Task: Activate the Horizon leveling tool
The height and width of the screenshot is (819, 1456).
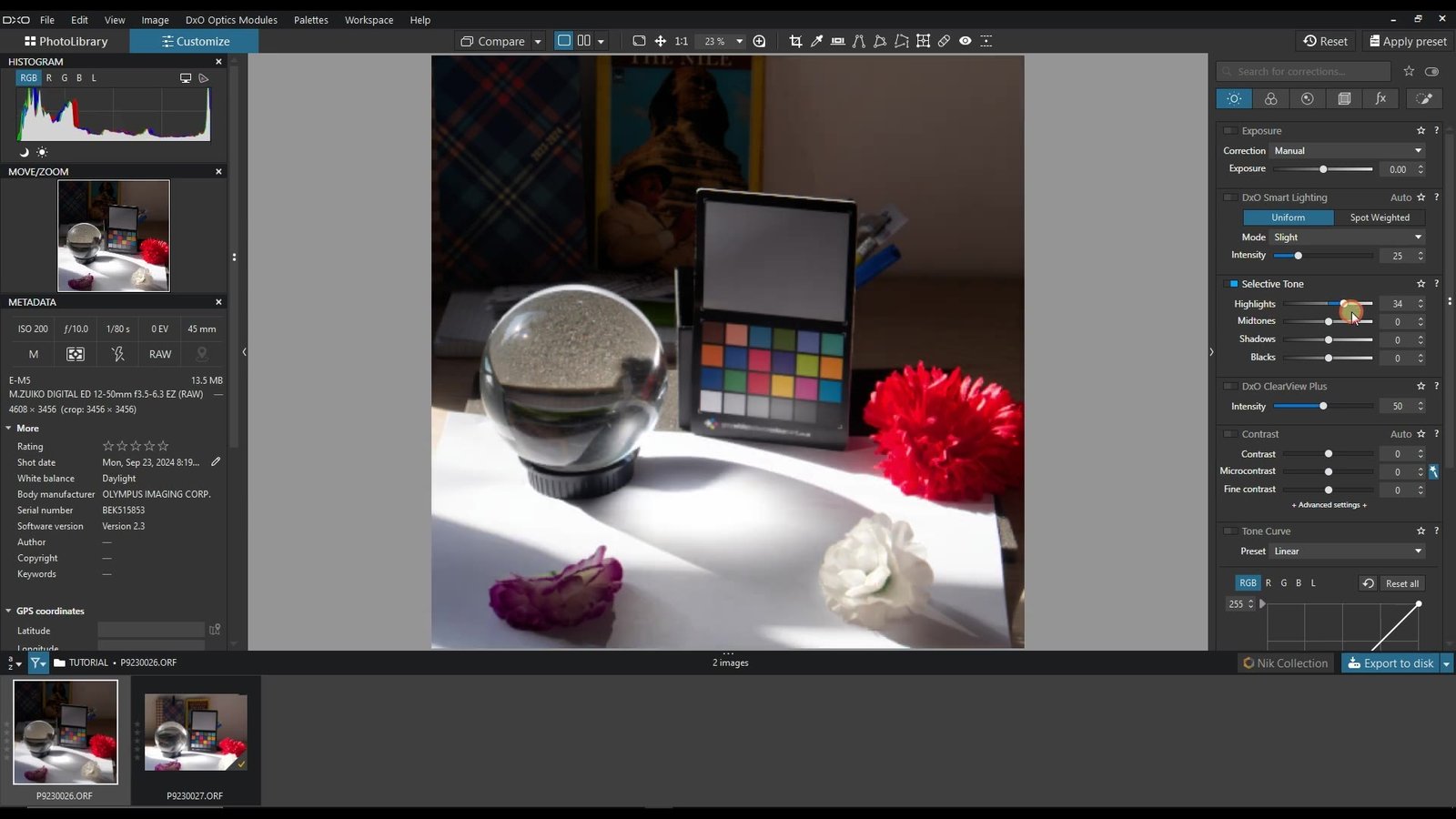Action: 837,41
